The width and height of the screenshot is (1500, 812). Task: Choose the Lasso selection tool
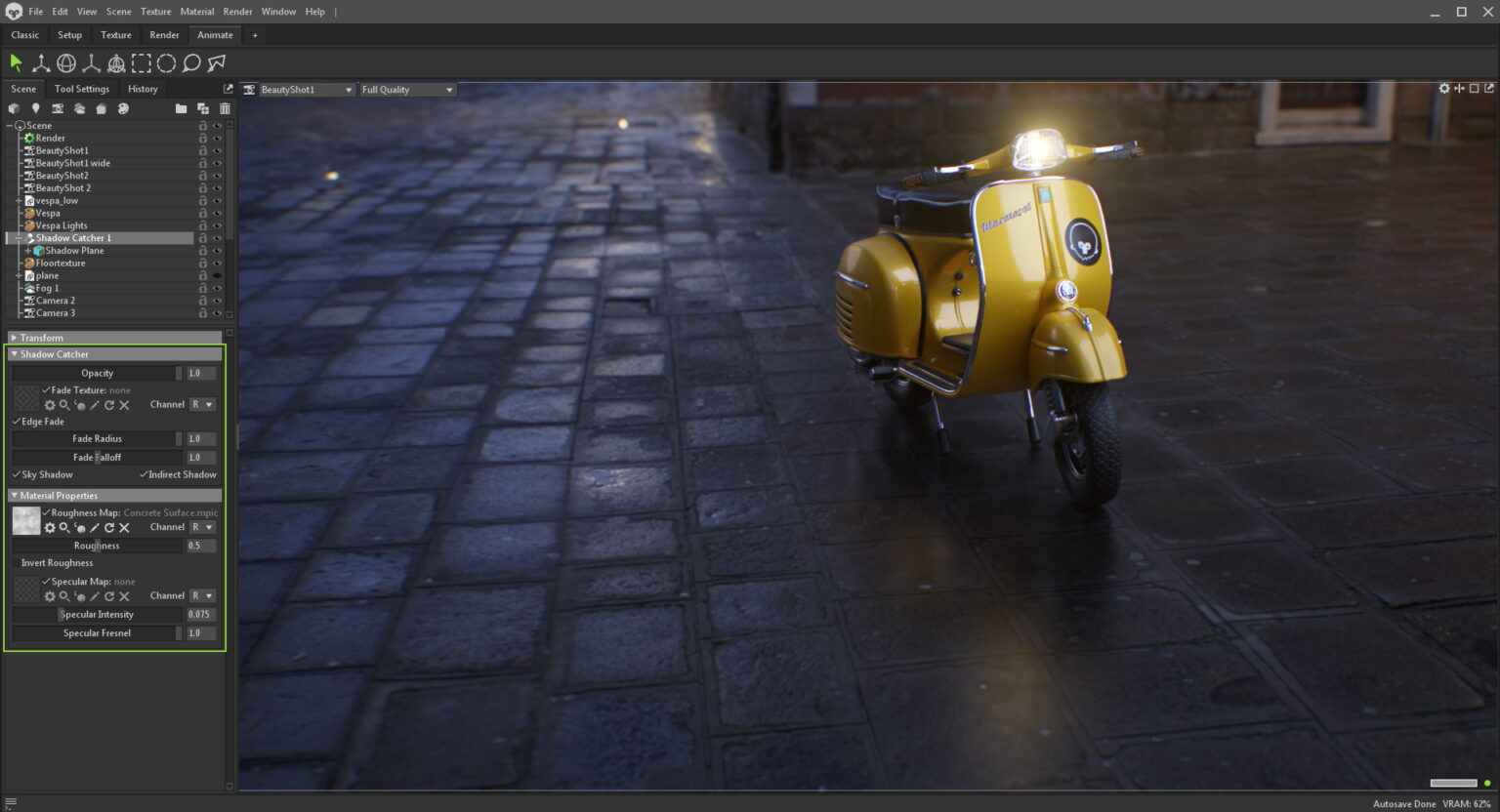click(191, 62)
